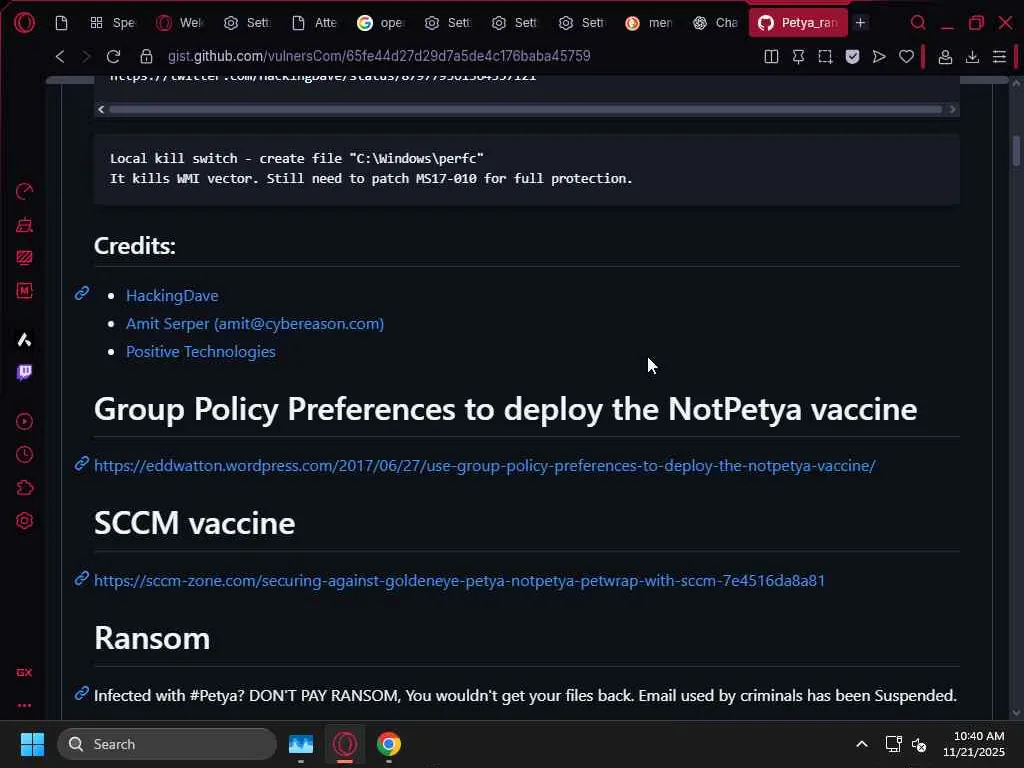Open the HackingDave credit link

172,295
